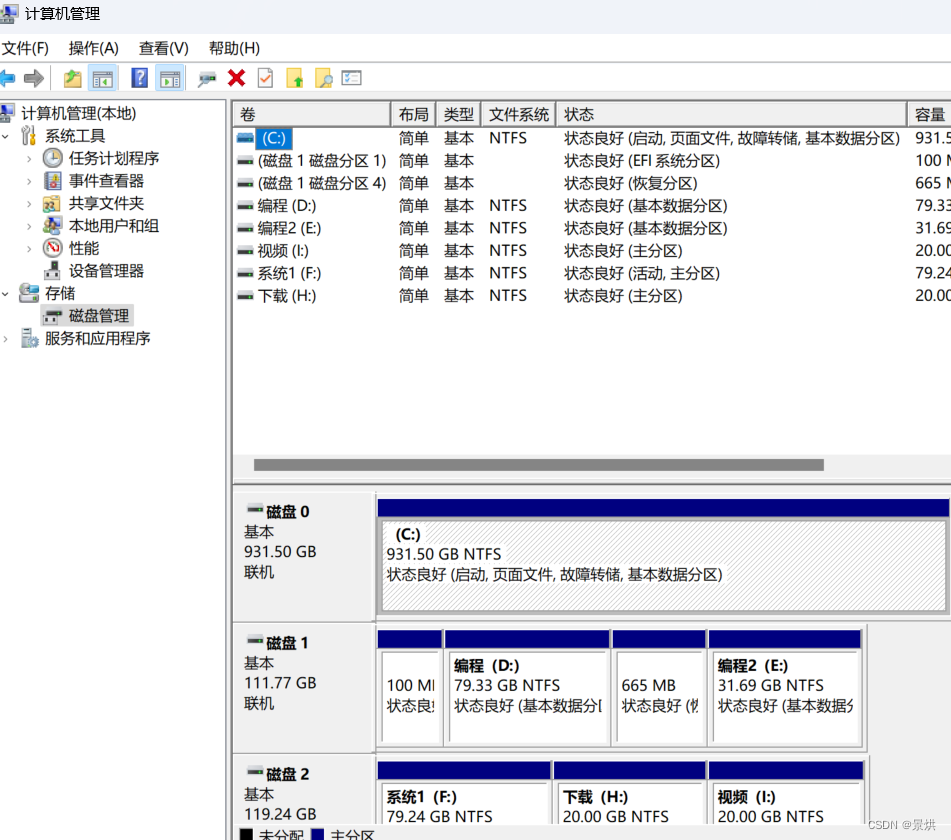Open the 帮助(H) menu

(234, 48)
